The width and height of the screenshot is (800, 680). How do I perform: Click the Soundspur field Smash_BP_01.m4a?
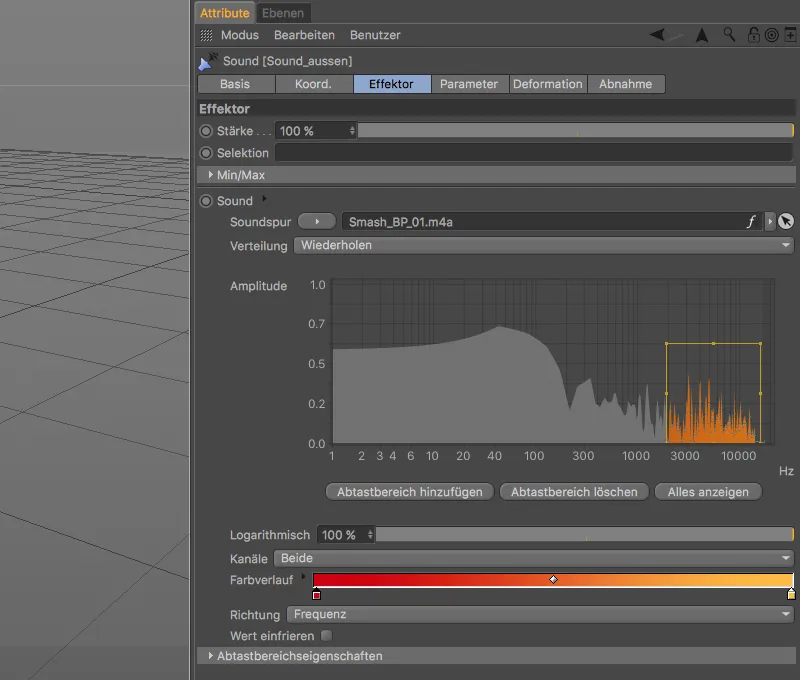point(552,221)
